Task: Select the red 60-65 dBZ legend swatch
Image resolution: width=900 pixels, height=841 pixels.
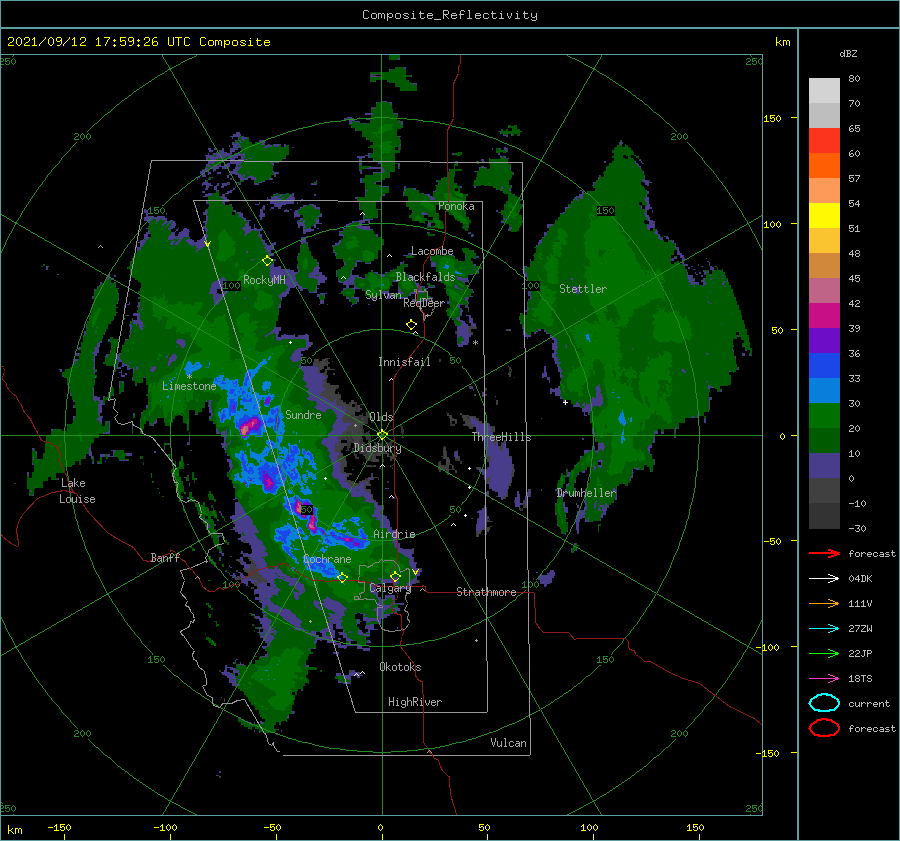Action: pyautogui.click(x=824, y=141)
